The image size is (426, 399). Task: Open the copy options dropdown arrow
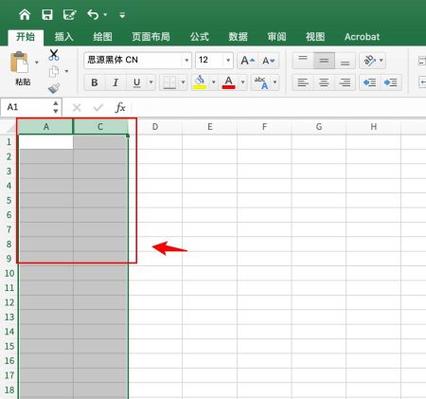point(66,71)
